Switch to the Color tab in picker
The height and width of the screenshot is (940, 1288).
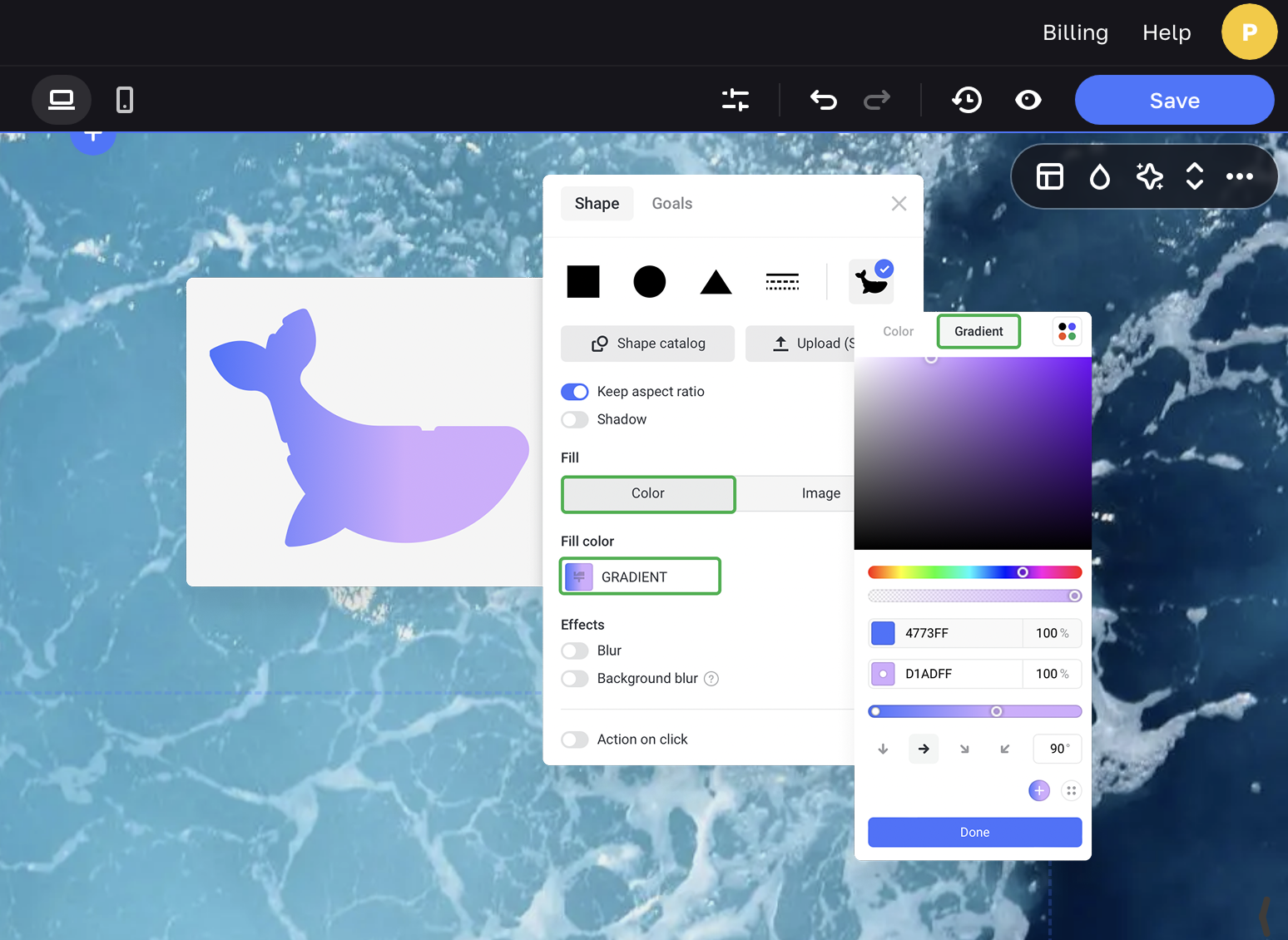pyautogui.click(x=898, y=331)
